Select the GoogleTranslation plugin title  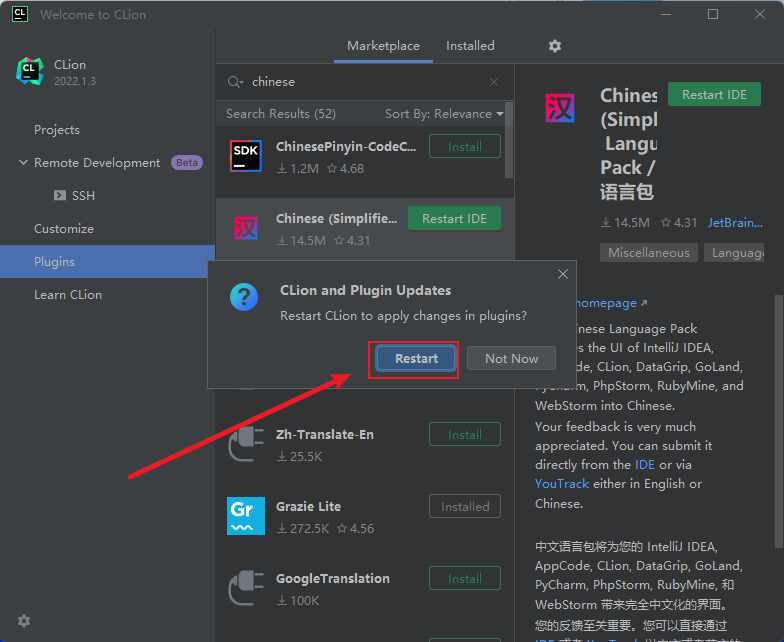pos(332,578)
